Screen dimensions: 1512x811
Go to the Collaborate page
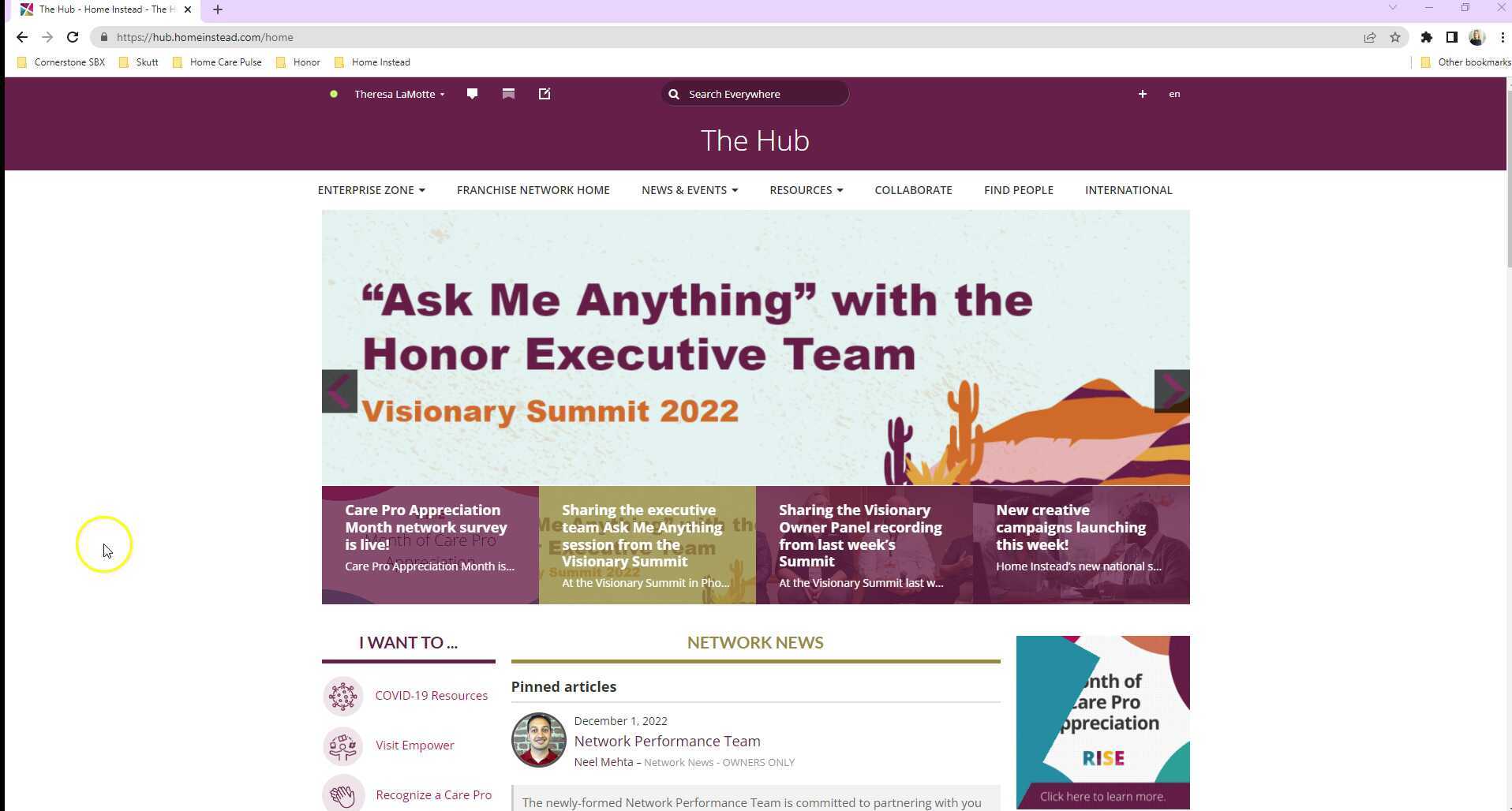[x=913, y=190]
